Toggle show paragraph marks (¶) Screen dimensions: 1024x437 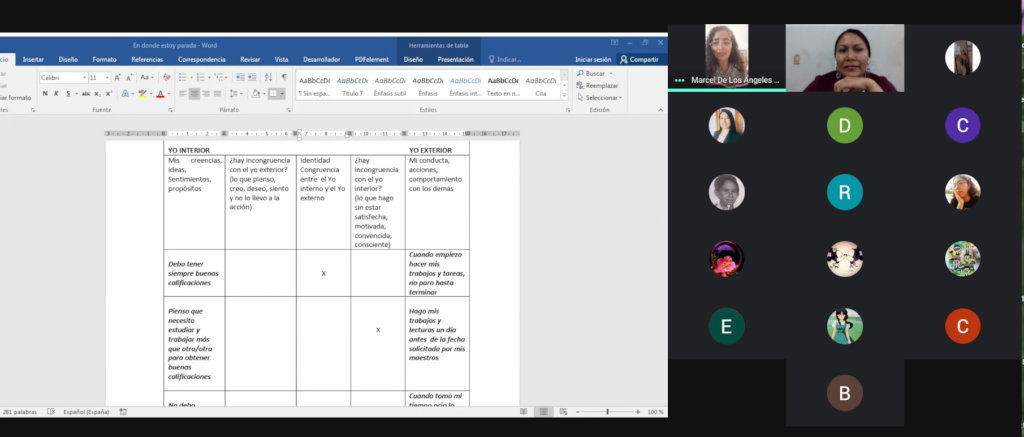point(284,77)
